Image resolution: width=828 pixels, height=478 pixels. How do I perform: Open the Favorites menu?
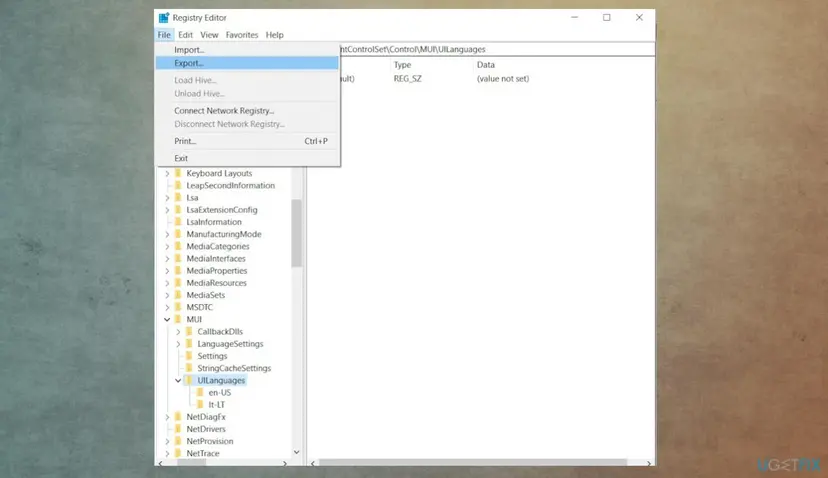click(x=242, y=35)
